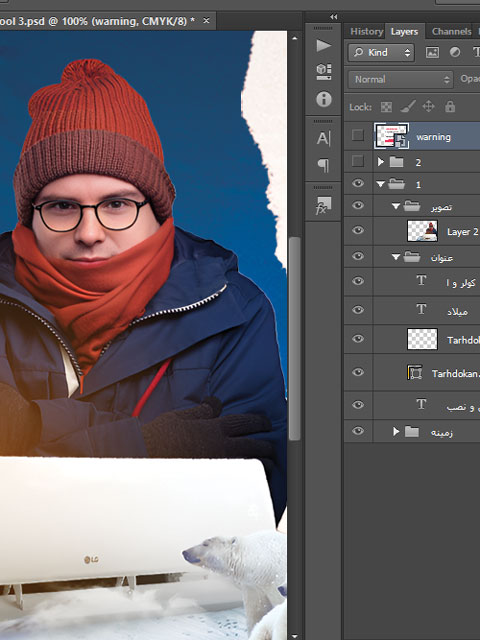This screenshot has height=640, width=480.
Task: Open the Kind filter dropdown
Action: (x=381, y=52)
